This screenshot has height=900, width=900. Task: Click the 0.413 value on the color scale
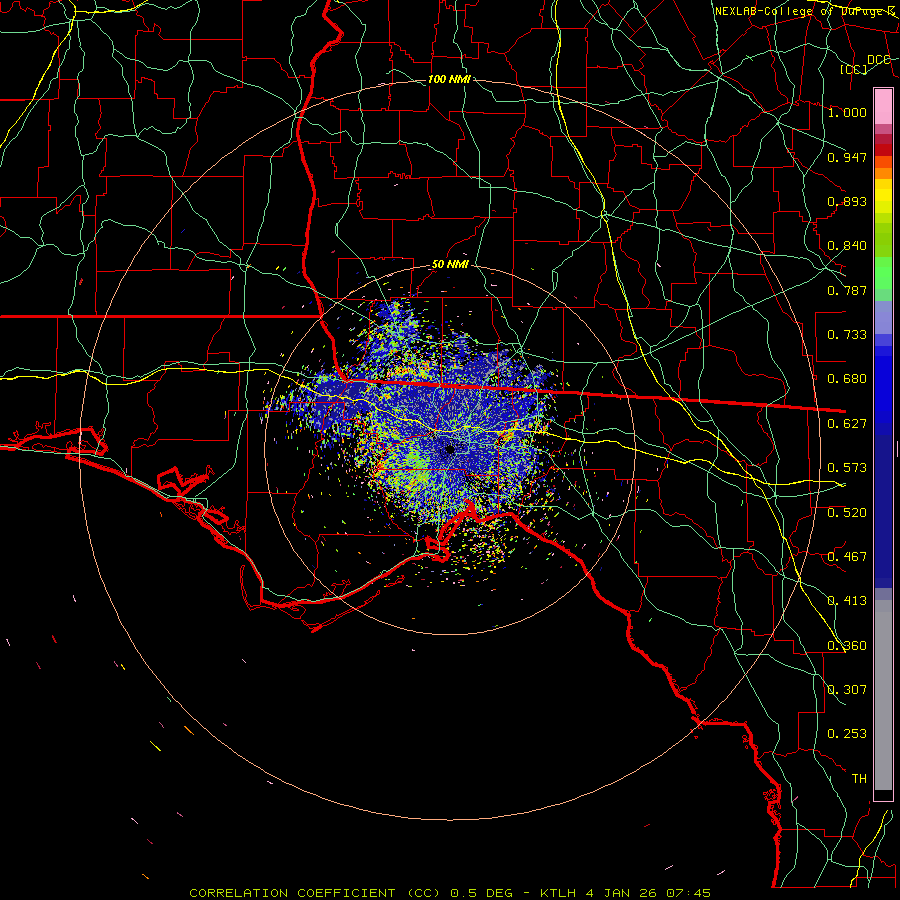point(847,601)
